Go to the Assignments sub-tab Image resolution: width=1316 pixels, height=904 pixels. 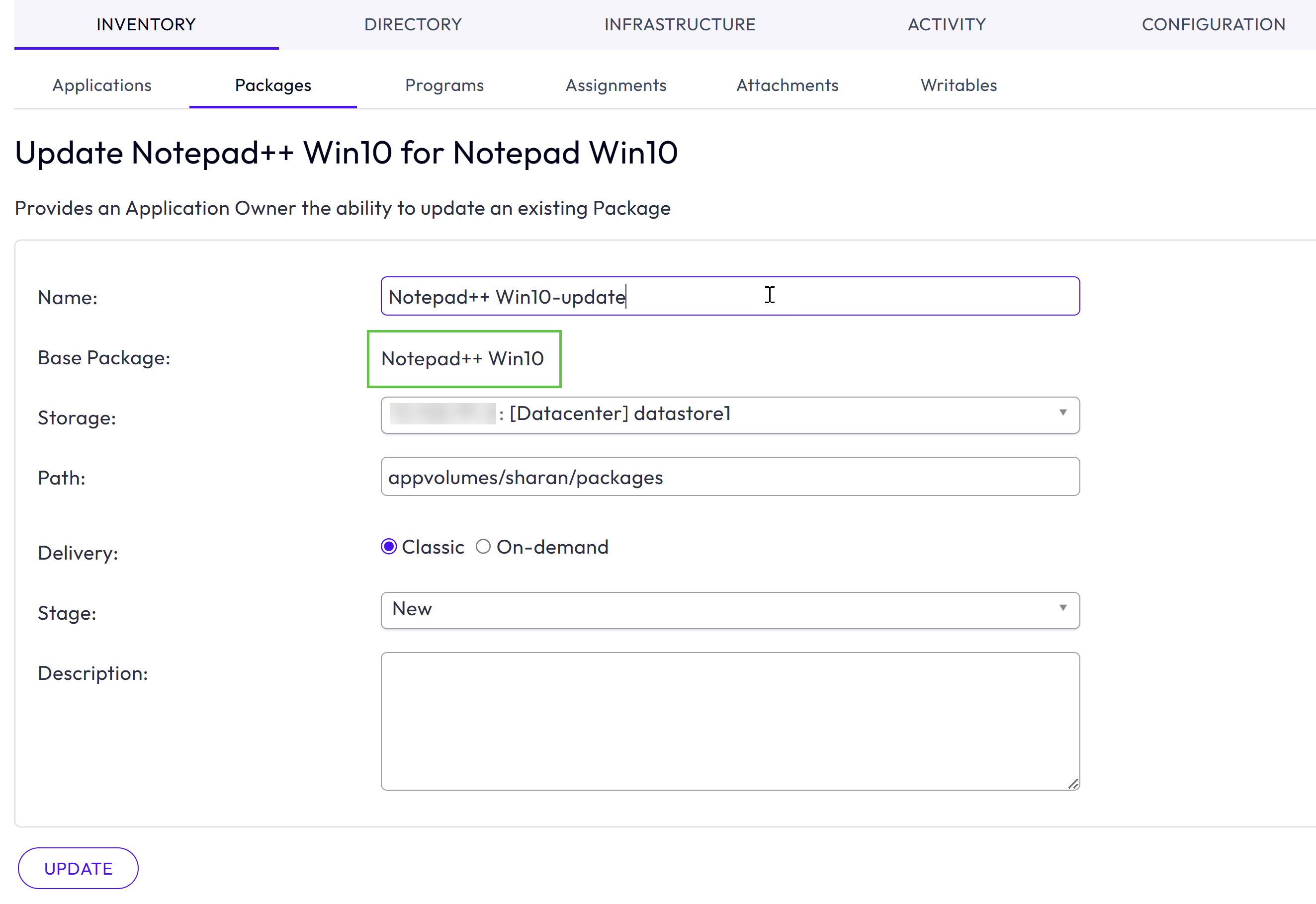pyautogui.click(x=616, y=85)
